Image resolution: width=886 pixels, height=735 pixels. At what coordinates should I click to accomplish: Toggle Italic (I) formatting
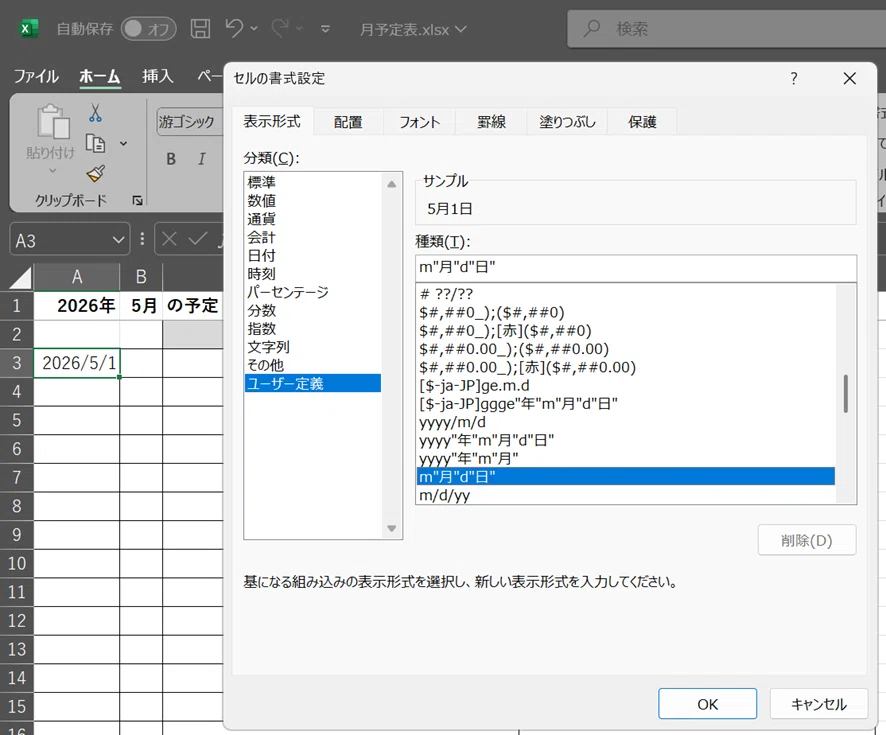coord(202,159)
